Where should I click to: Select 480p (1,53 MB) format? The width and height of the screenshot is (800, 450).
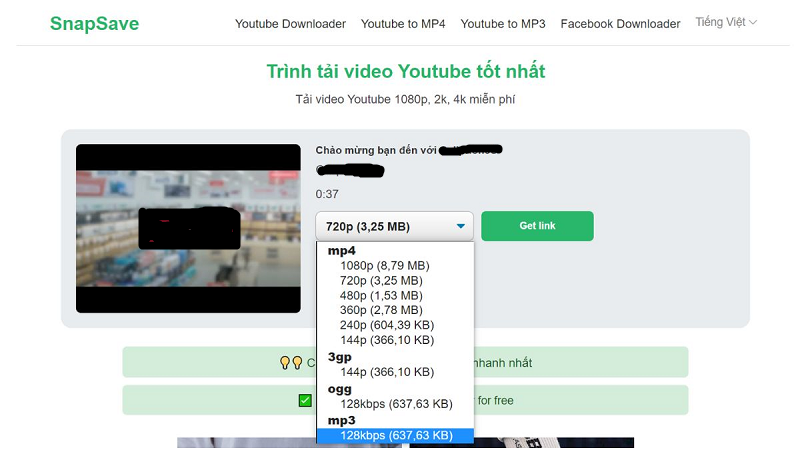pos(381,296)
